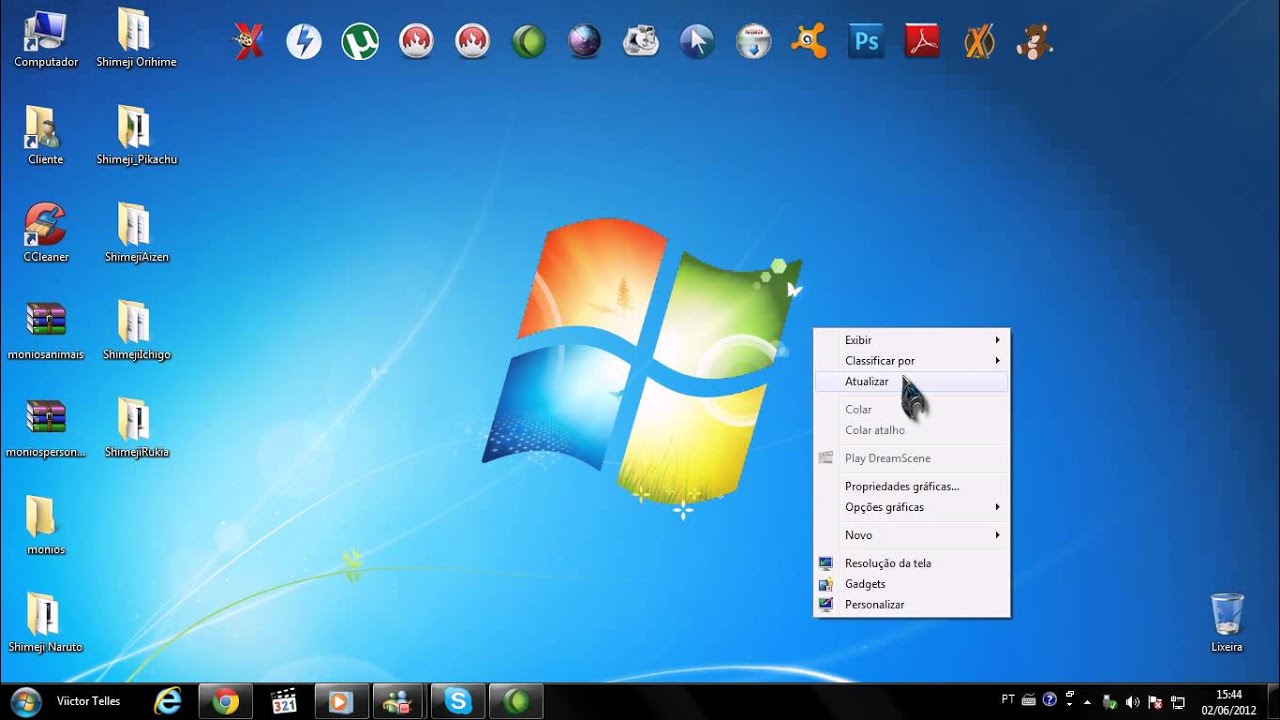Open the Windows Start menu
The height and width of the screenshot is (720, 1280).
coord(26,701)
